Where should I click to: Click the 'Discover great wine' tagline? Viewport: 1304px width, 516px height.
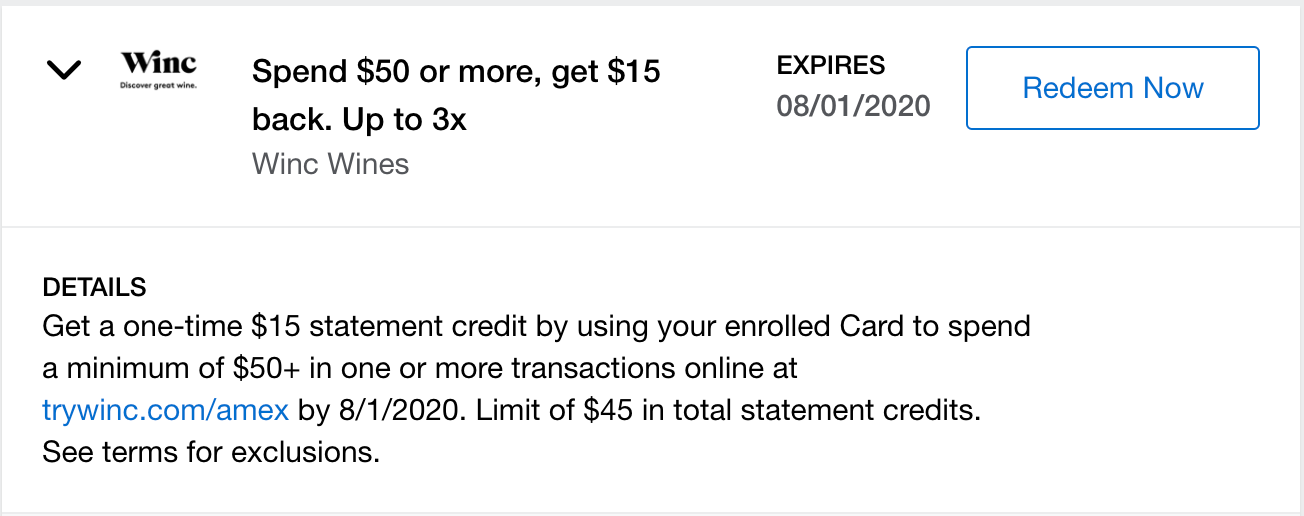coord(158,85)
